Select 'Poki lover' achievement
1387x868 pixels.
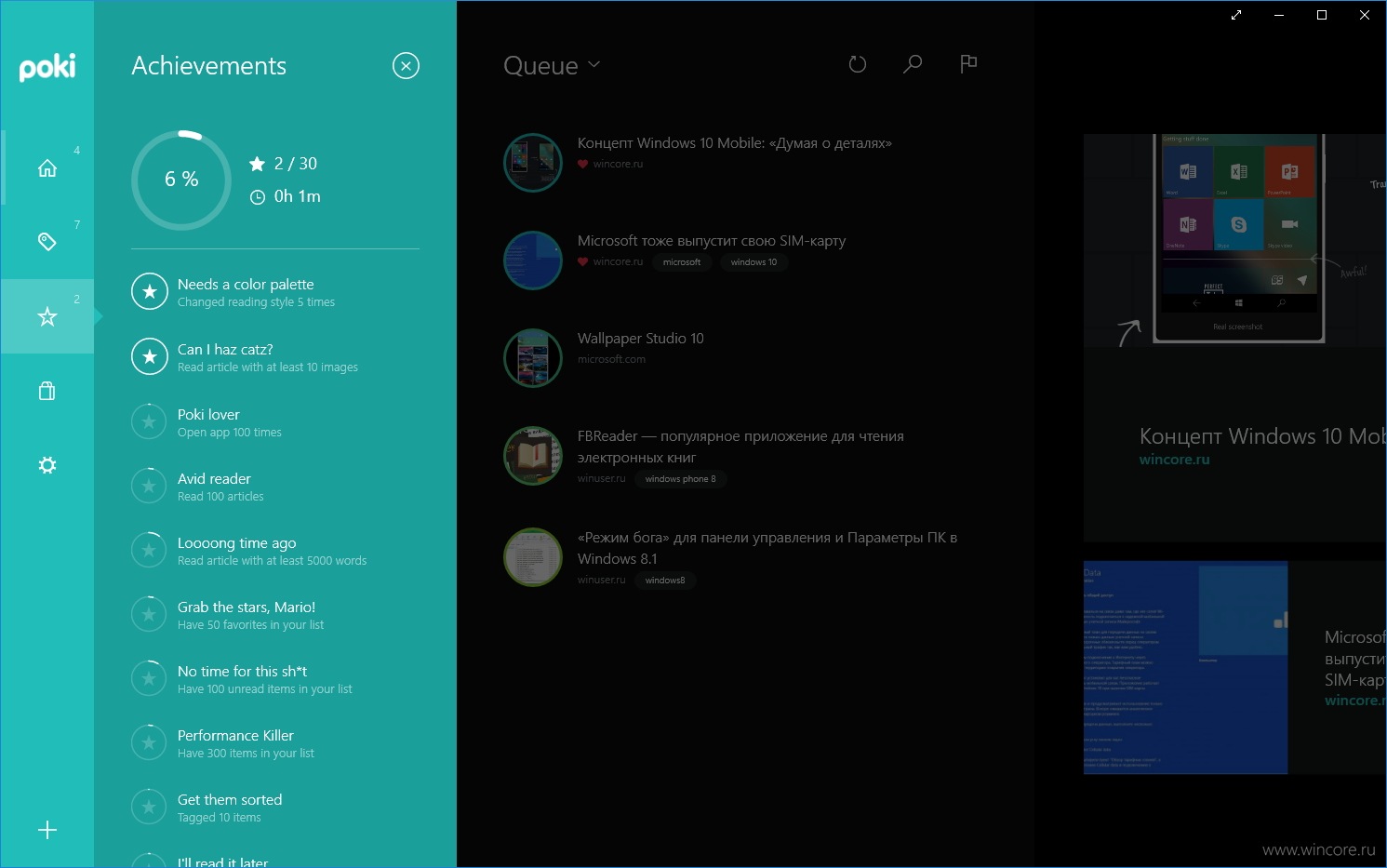(275, 422)
